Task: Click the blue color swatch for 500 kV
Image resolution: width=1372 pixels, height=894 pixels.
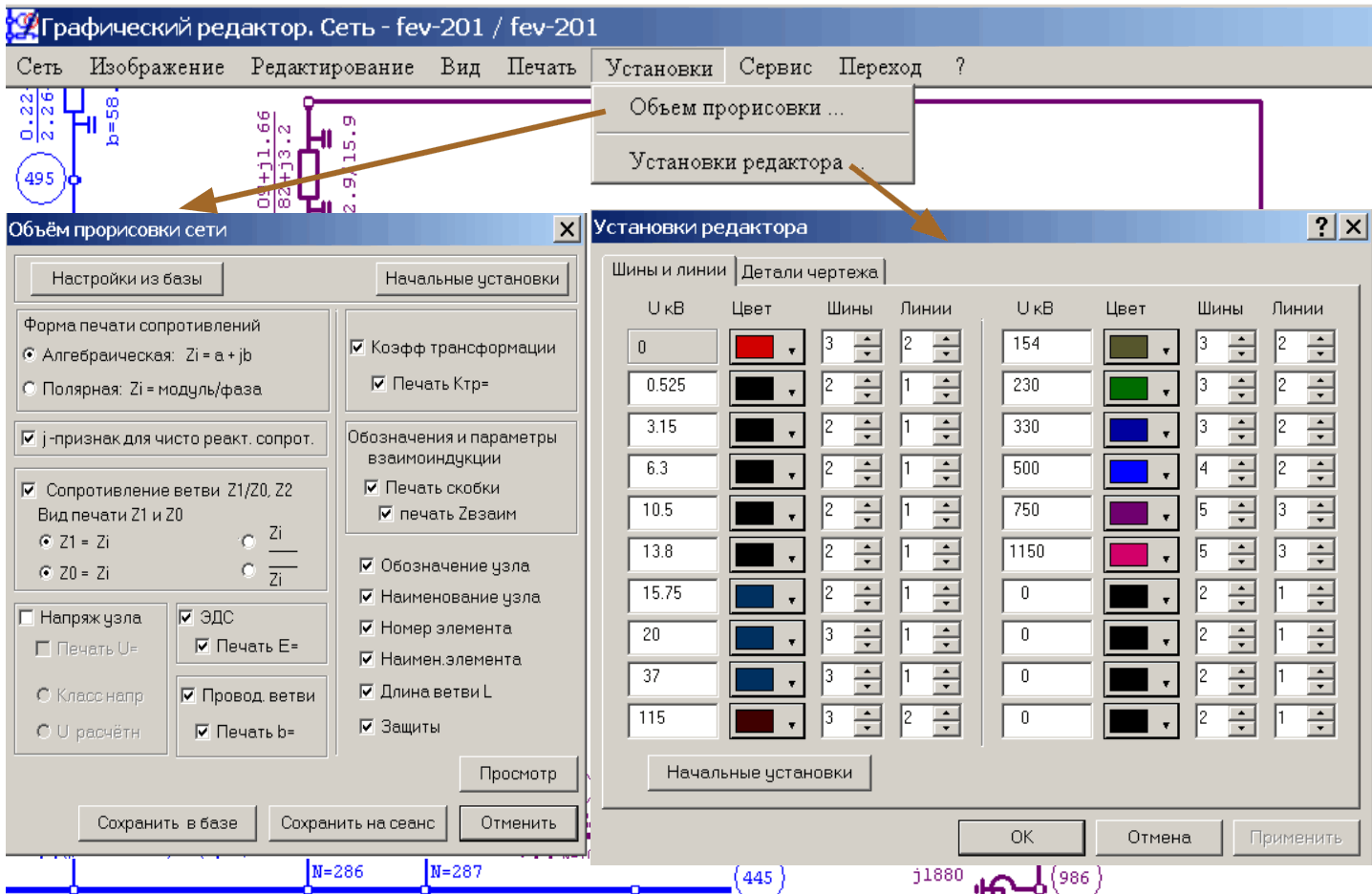Action: click(x=1128, y=471)
